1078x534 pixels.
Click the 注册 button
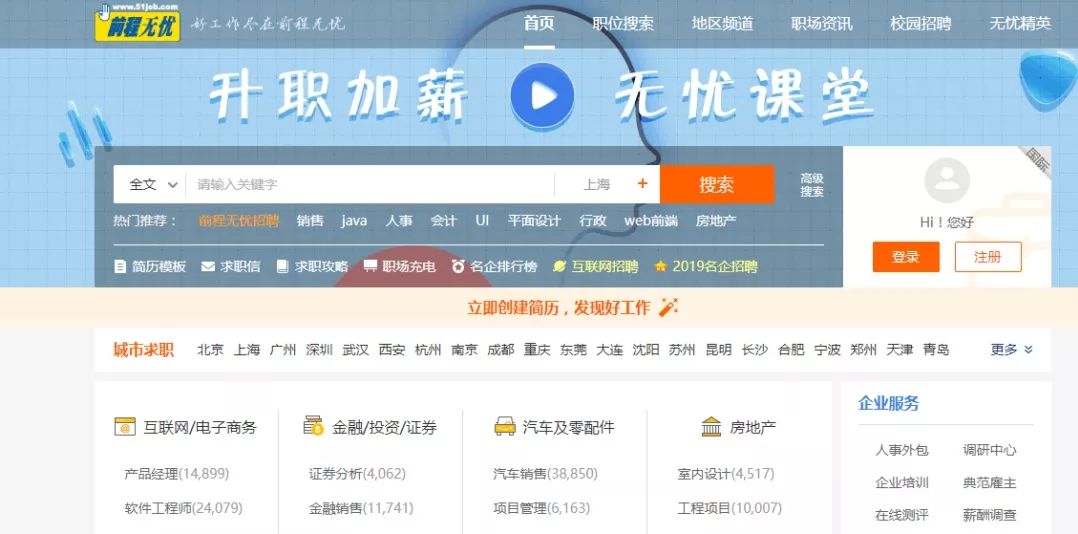(x=988, y=257)
